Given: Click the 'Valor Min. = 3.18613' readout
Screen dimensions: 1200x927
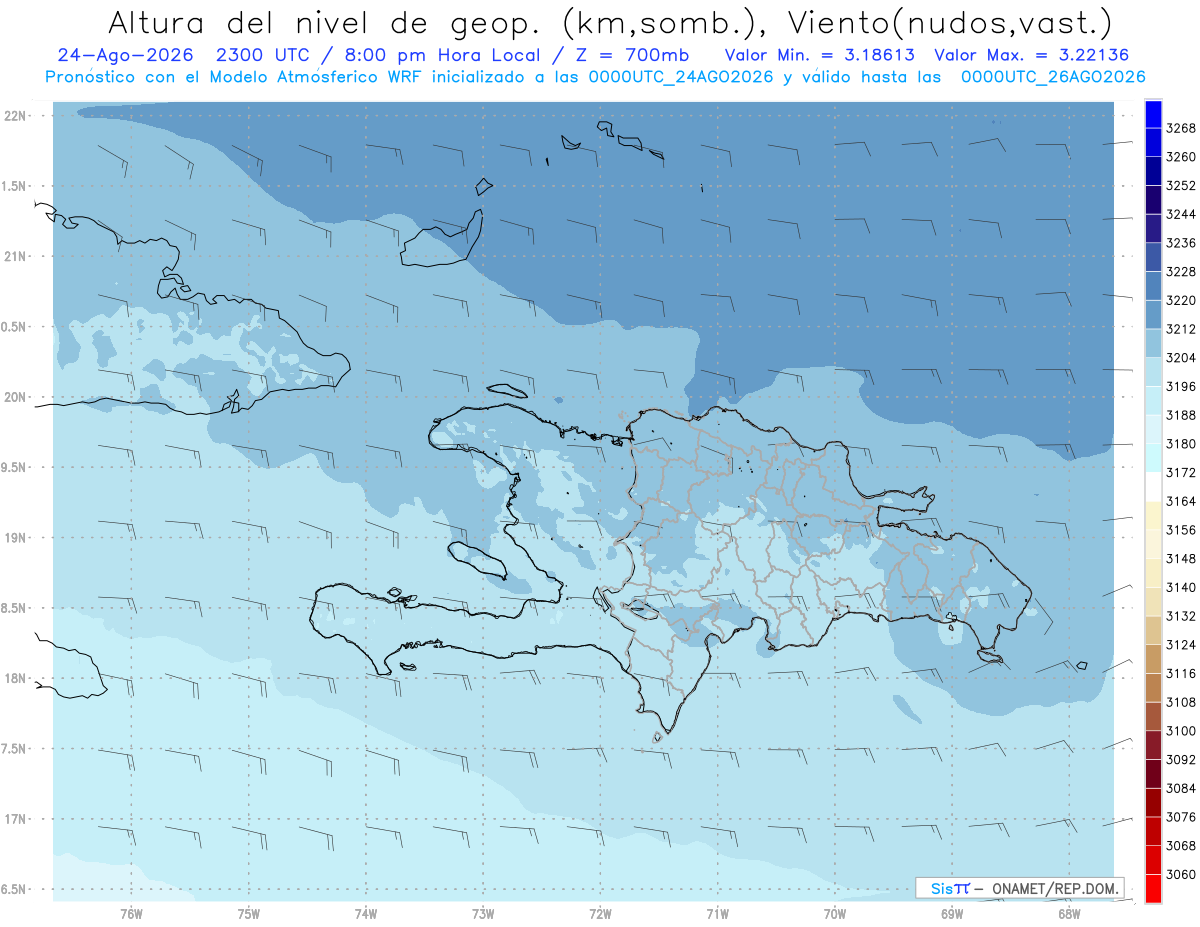Looking at the screenshot, I should (x=818, y=55).
